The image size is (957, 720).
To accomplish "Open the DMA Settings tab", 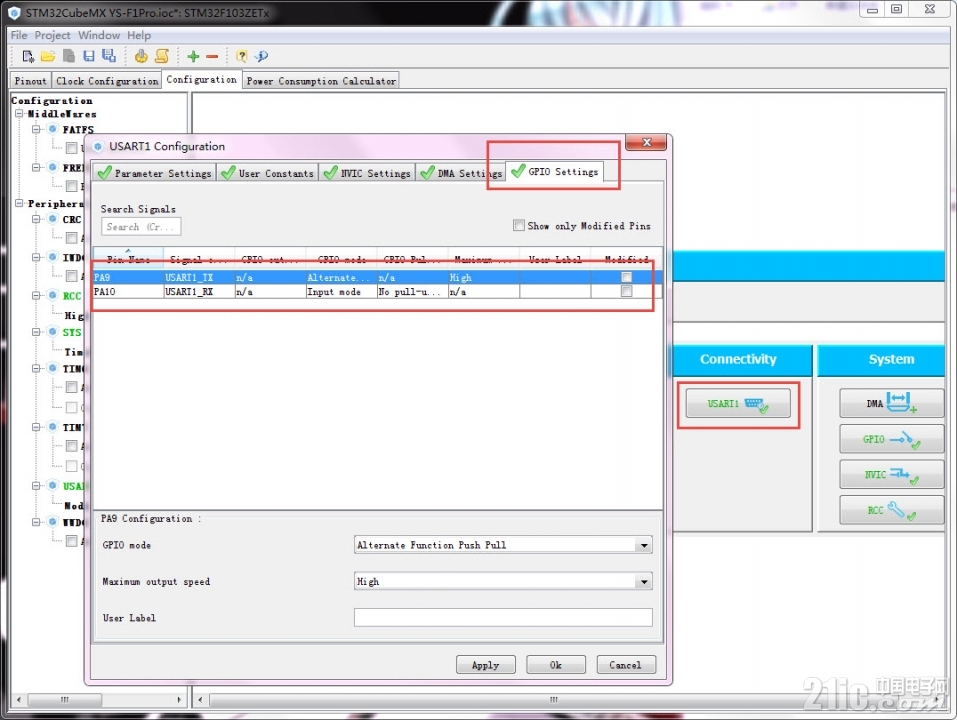I will 461,173.
